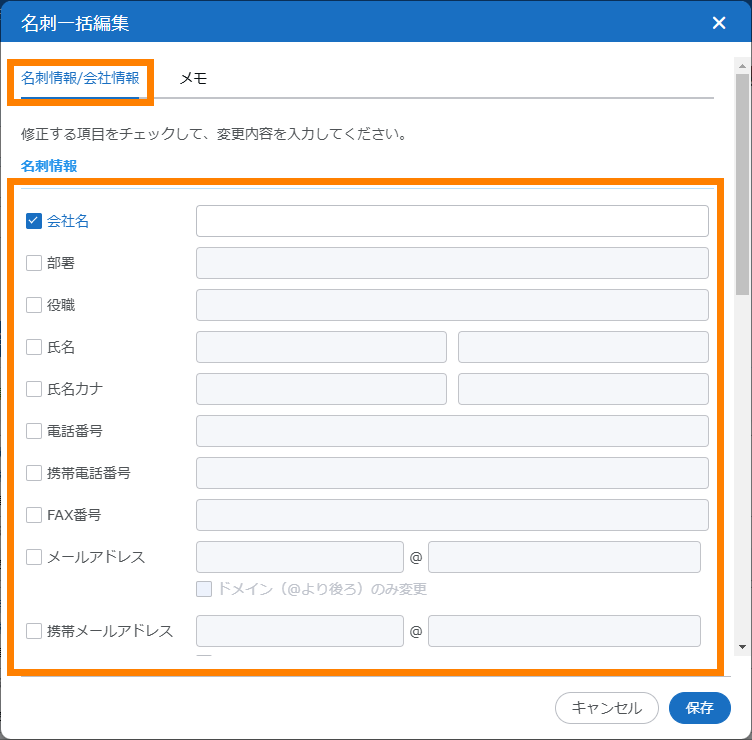Toggle the 携帯電話番号 checkbox
Viewport: 752px width, 740px height.
[x=34, y=473]
